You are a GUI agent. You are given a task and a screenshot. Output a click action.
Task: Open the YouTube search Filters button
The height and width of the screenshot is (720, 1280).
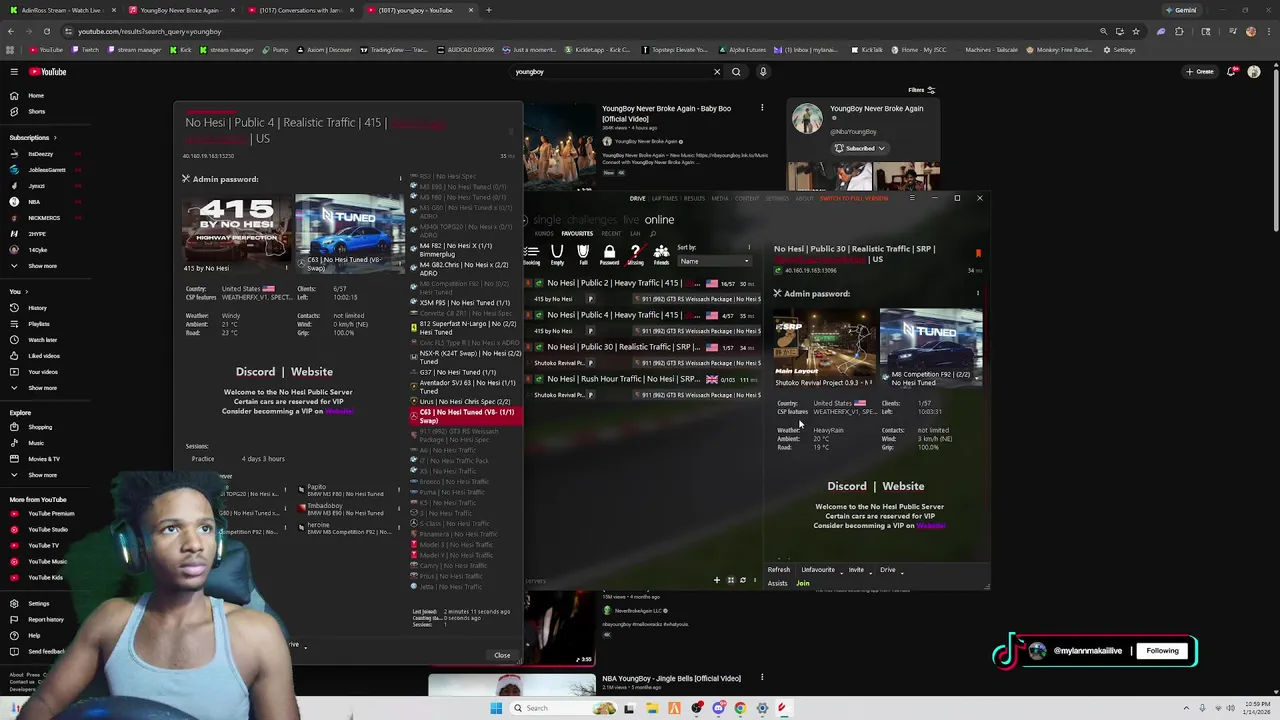(921, 90)
